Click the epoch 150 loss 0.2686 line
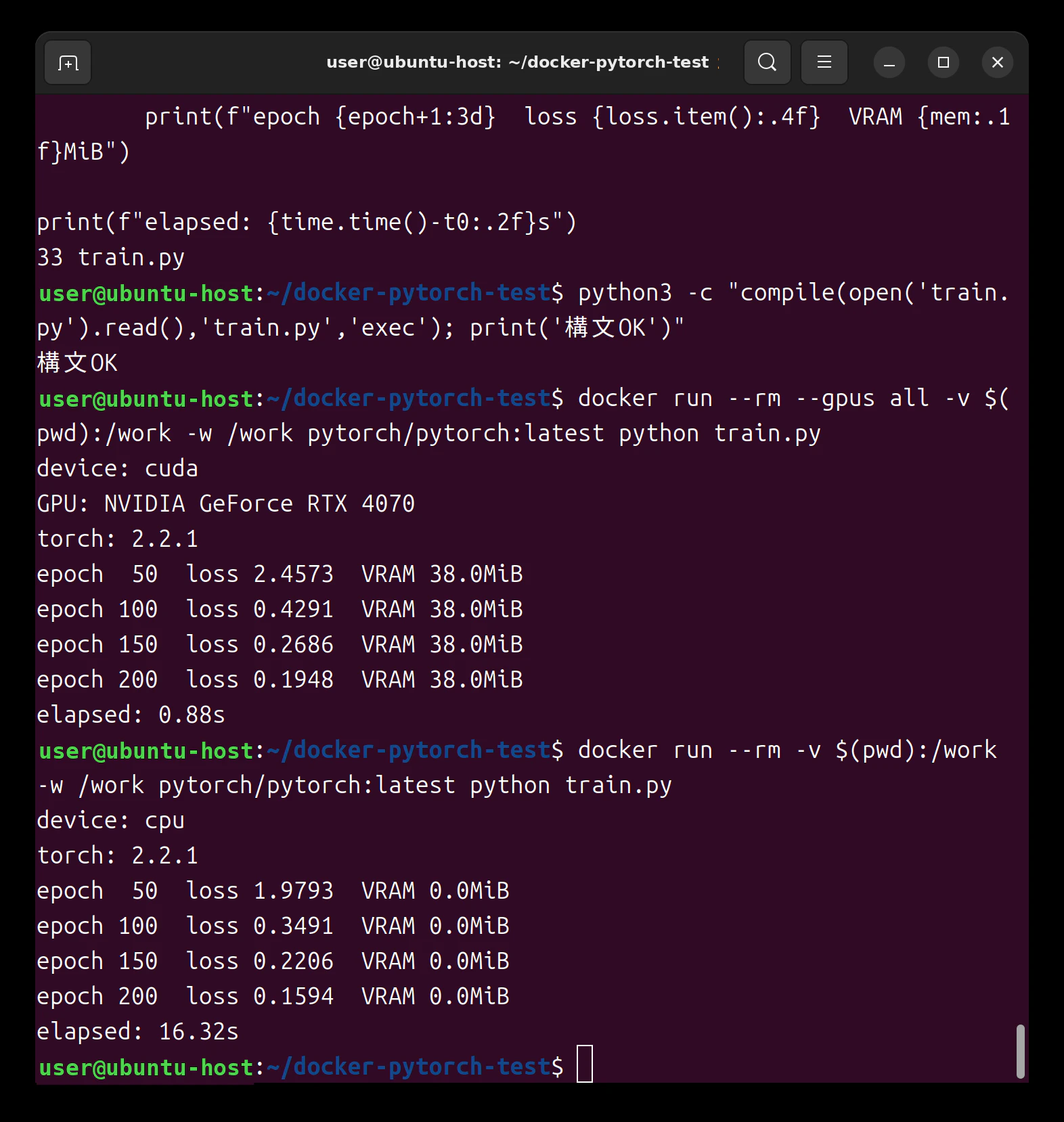 280,644
